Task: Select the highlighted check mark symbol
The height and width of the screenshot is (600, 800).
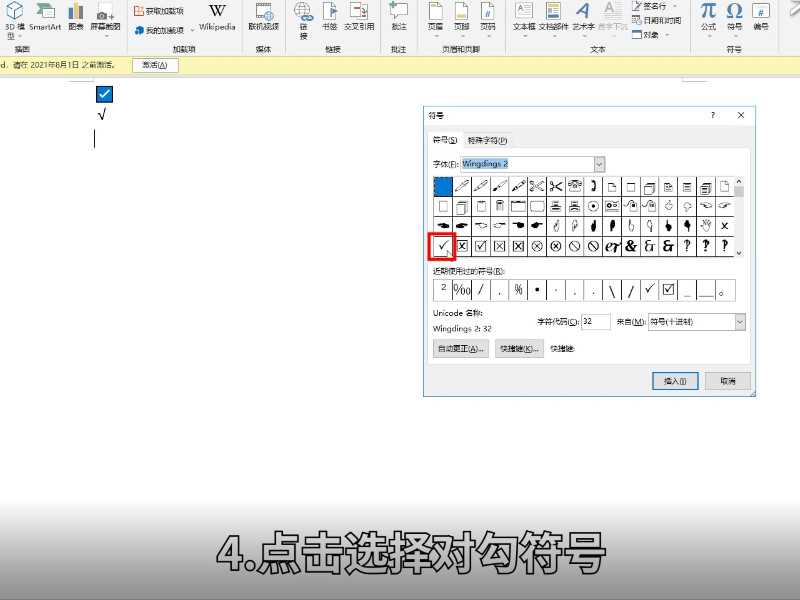Action: point(441,245)
